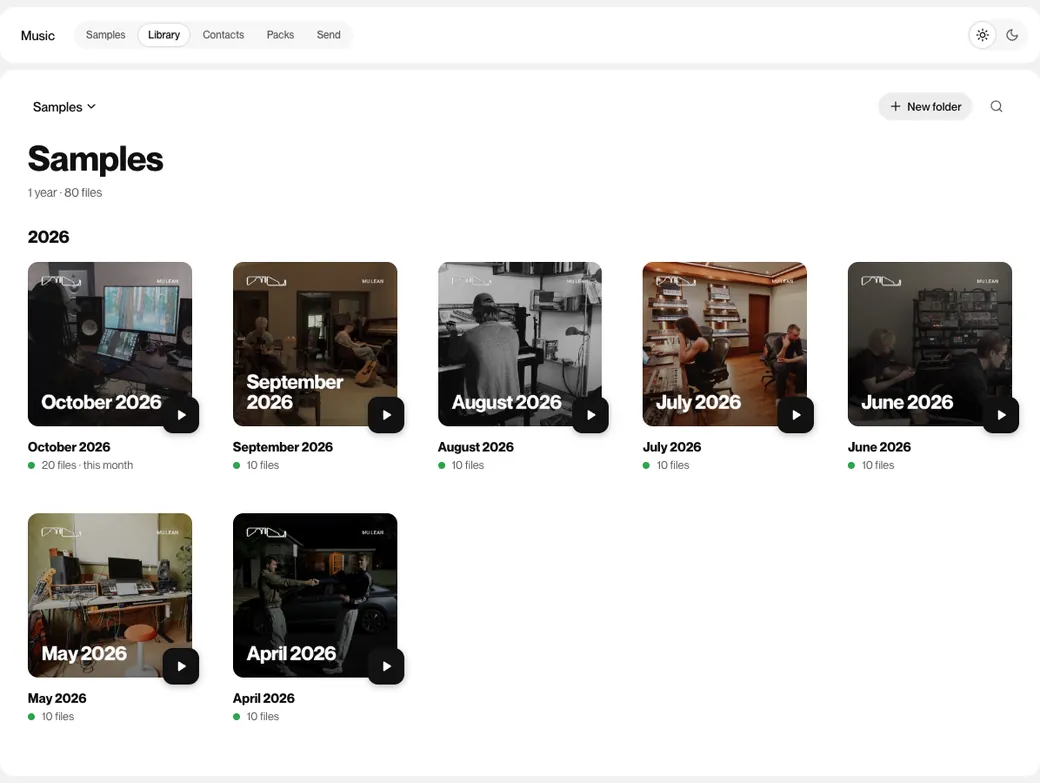
Task: Click the 2026 year section heading
Action: click(48, 237)
